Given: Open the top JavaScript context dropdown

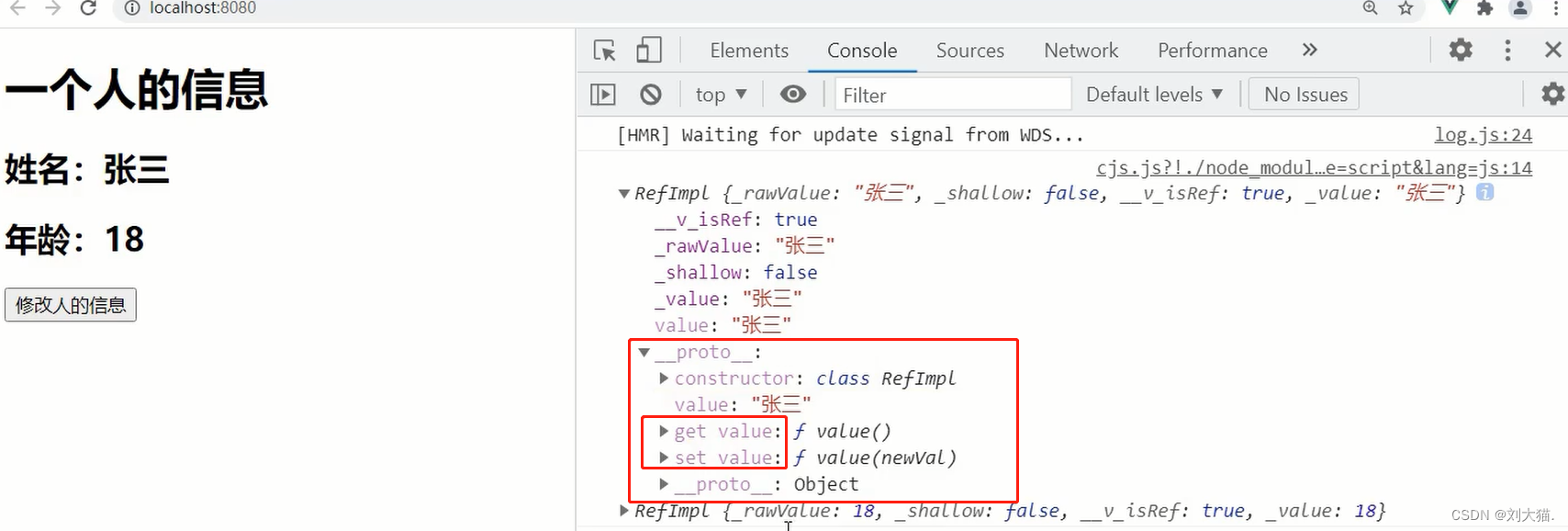Looking at the screenshot, I should 721,95.
